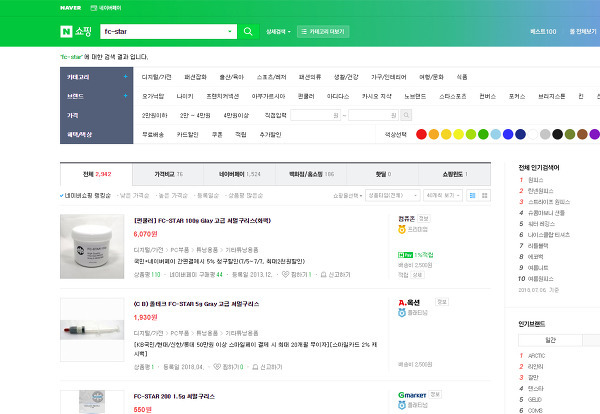This screenshot has height=414, width=600.
Task: Sort by 낮은 가격순
Action: point(134,196)
